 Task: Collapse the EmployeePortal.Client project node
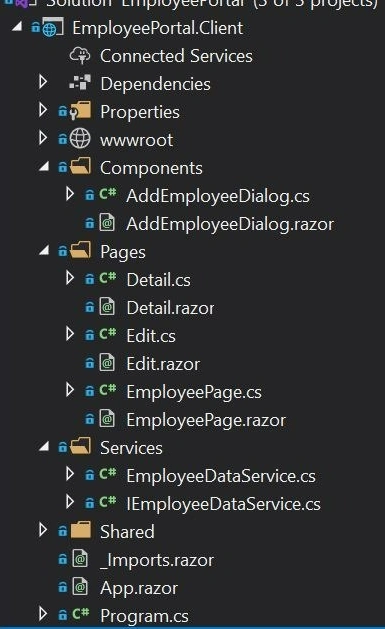[x=17, y=27]
